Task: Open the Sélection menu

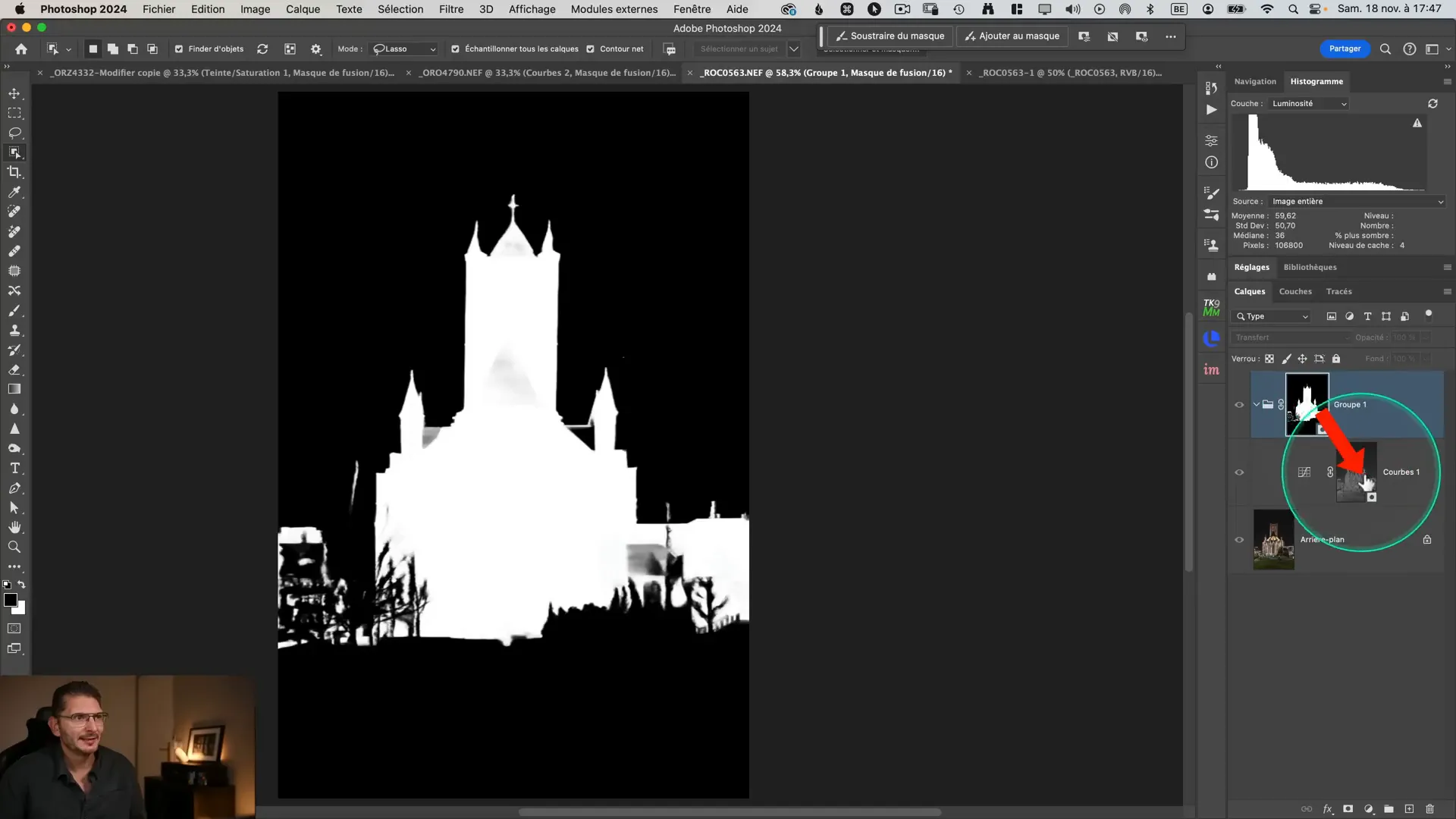Action: click(x=400, y=9)
